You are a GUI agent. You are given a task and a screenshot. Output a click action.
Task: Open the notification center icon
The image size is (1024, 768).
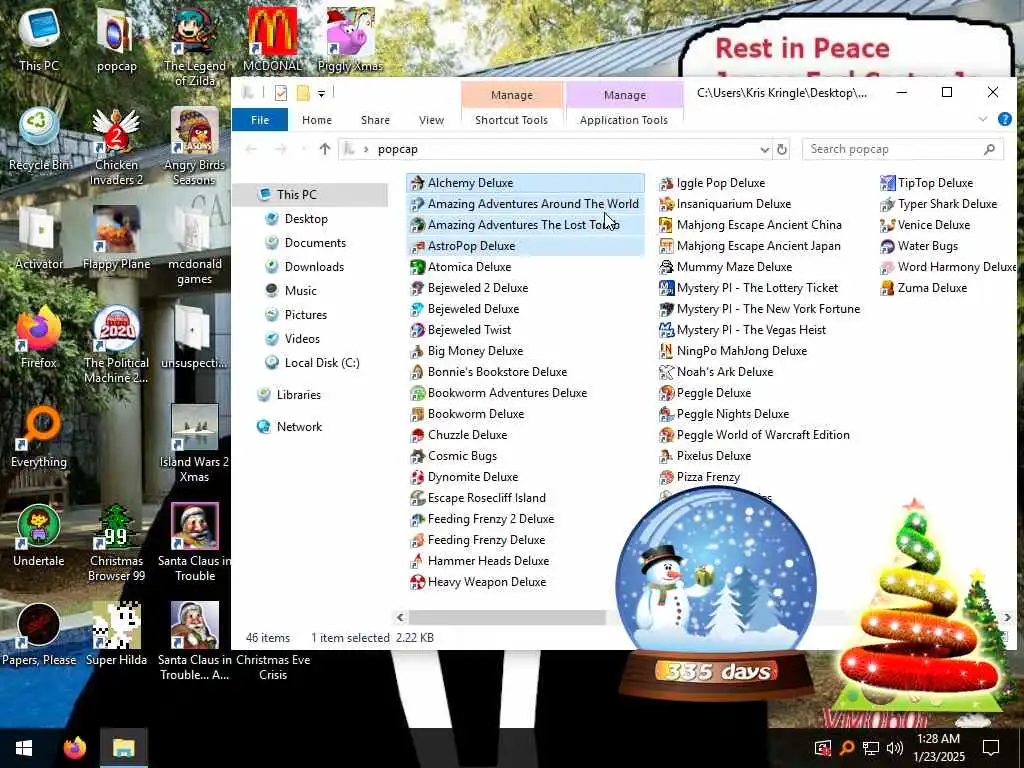tap(991, 748)
